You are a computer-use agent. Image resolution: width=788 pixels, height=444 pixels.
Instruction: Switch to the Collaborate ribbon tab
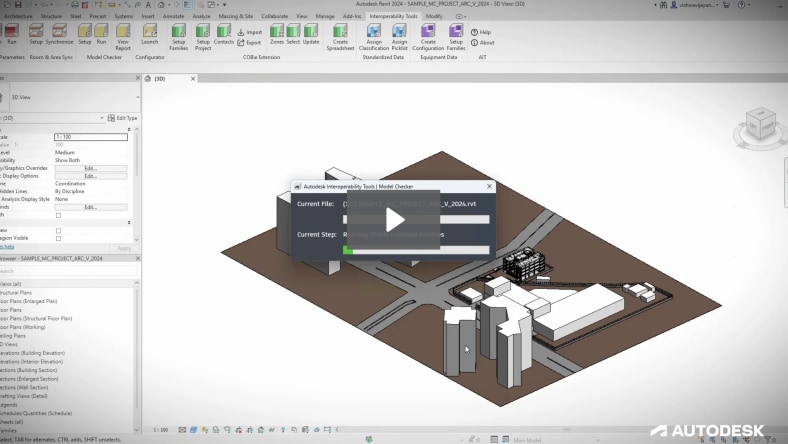(274, 16)
